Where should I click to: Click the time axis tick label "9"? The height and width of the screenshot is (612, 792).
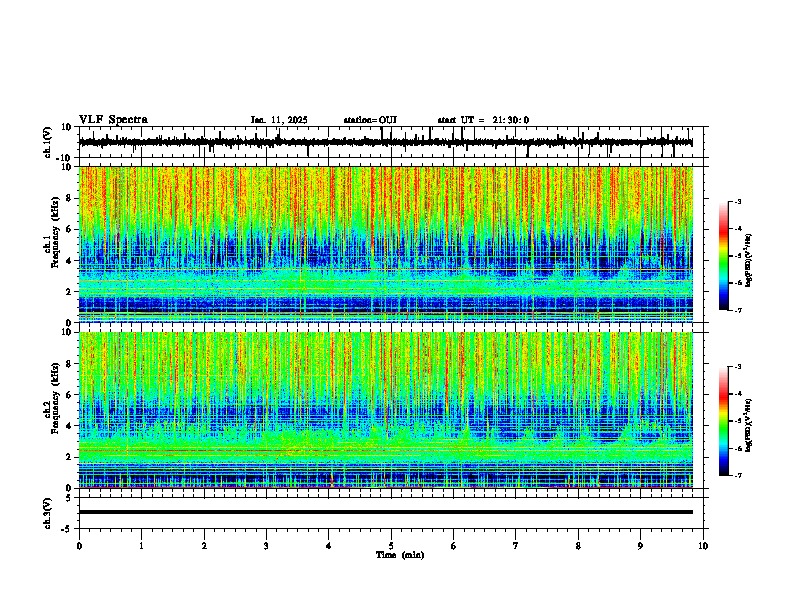pyautogui.click(x=640, y=546)
